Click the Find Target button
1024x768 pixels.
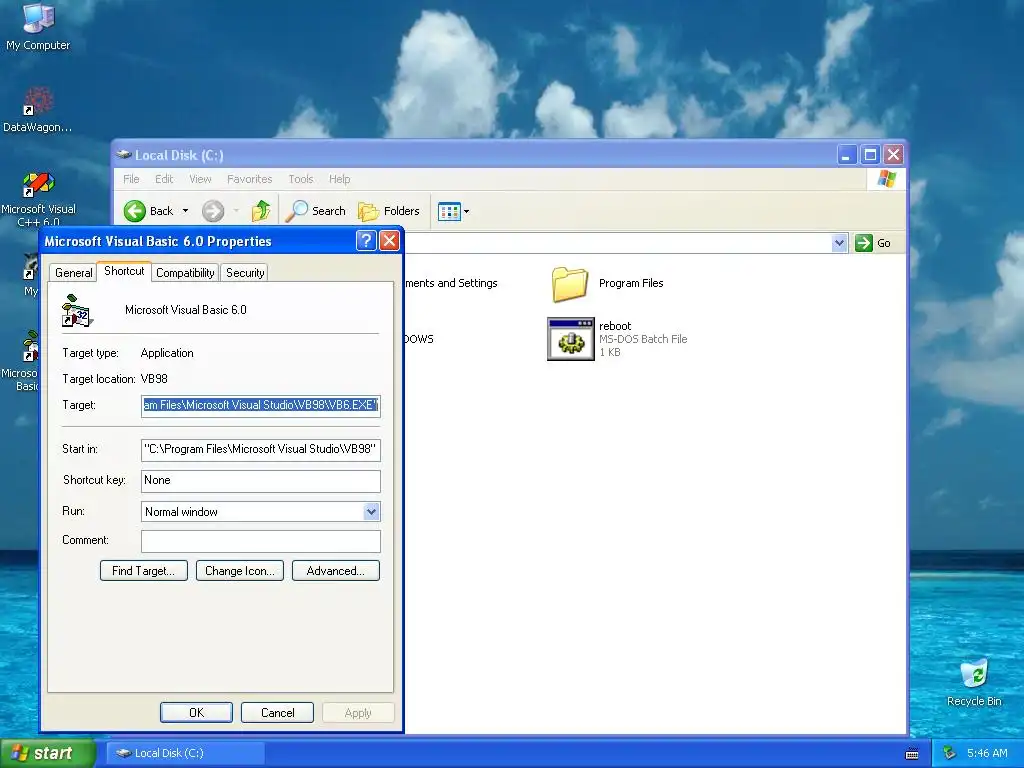(144, 571)
